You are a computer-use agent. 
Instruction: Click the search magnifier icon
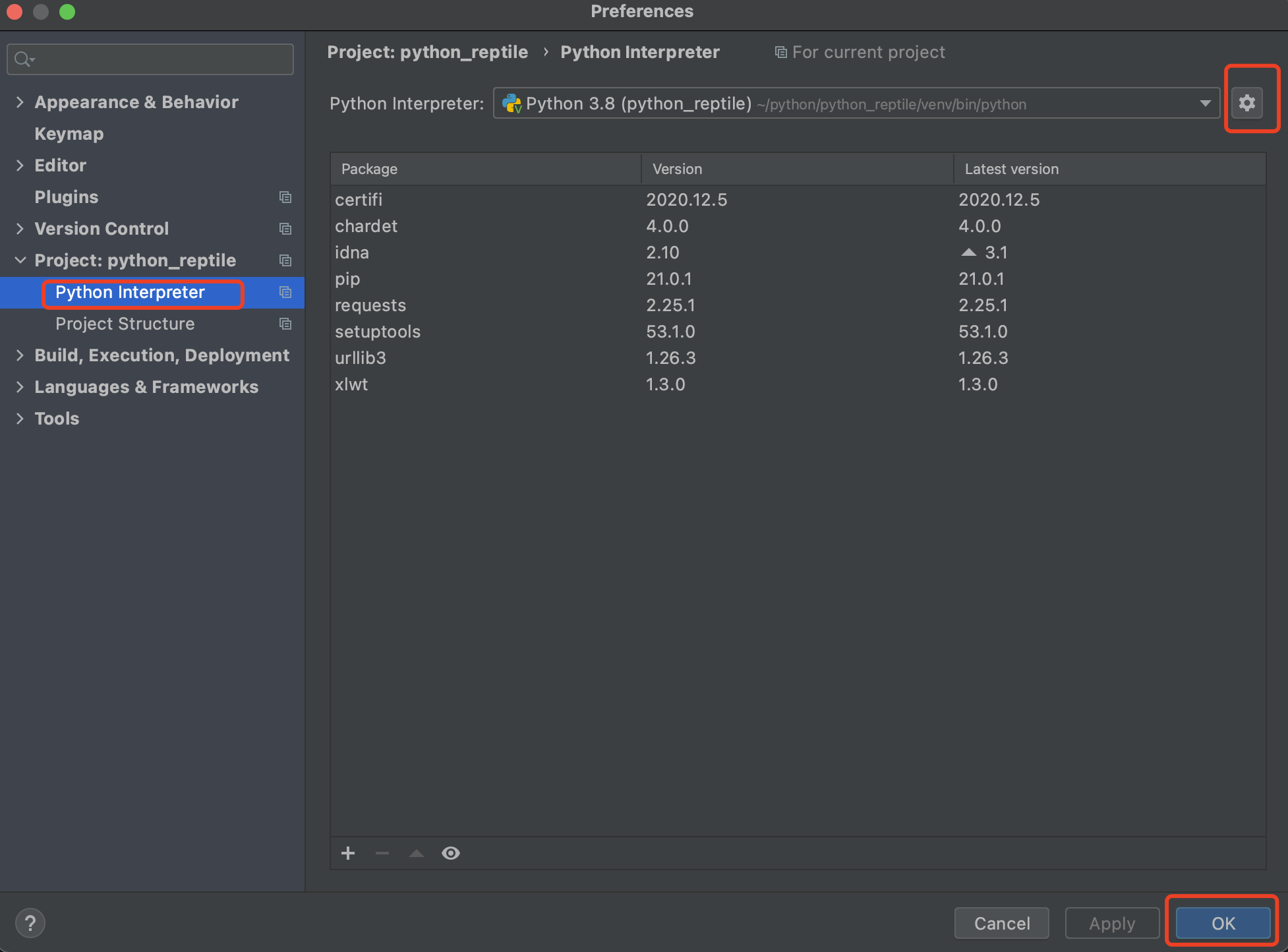tap(24, 59)
